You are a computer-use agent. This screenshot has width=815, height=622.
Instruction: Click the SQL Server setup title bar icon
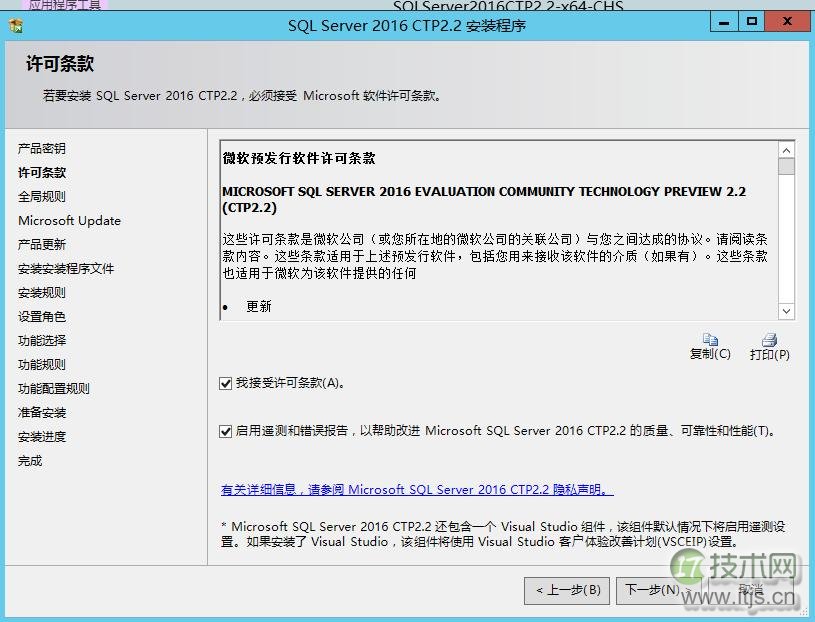(16, 25)
